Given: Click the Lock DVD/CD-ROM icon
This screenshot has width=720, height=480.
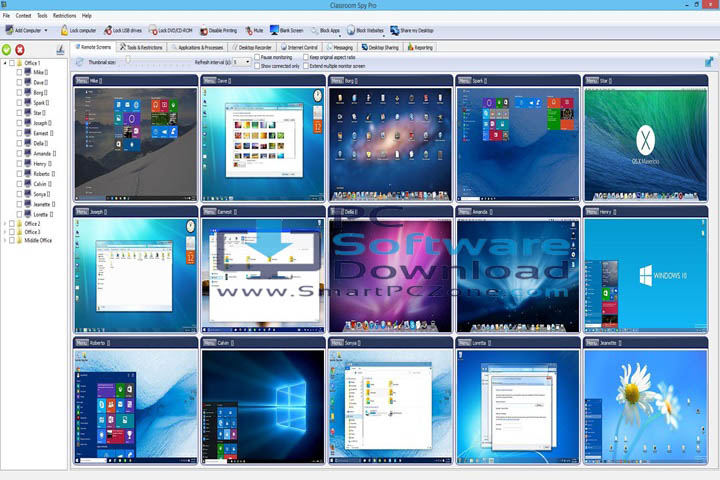Looking at the screenshot, I should (x=153, y=30).
